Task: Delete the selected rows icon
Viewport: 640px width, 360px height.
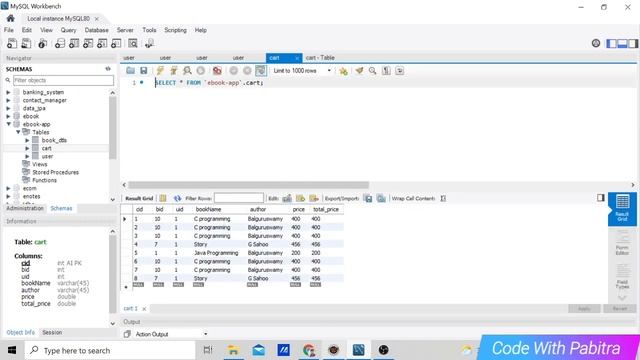Action: pos(314,198)
